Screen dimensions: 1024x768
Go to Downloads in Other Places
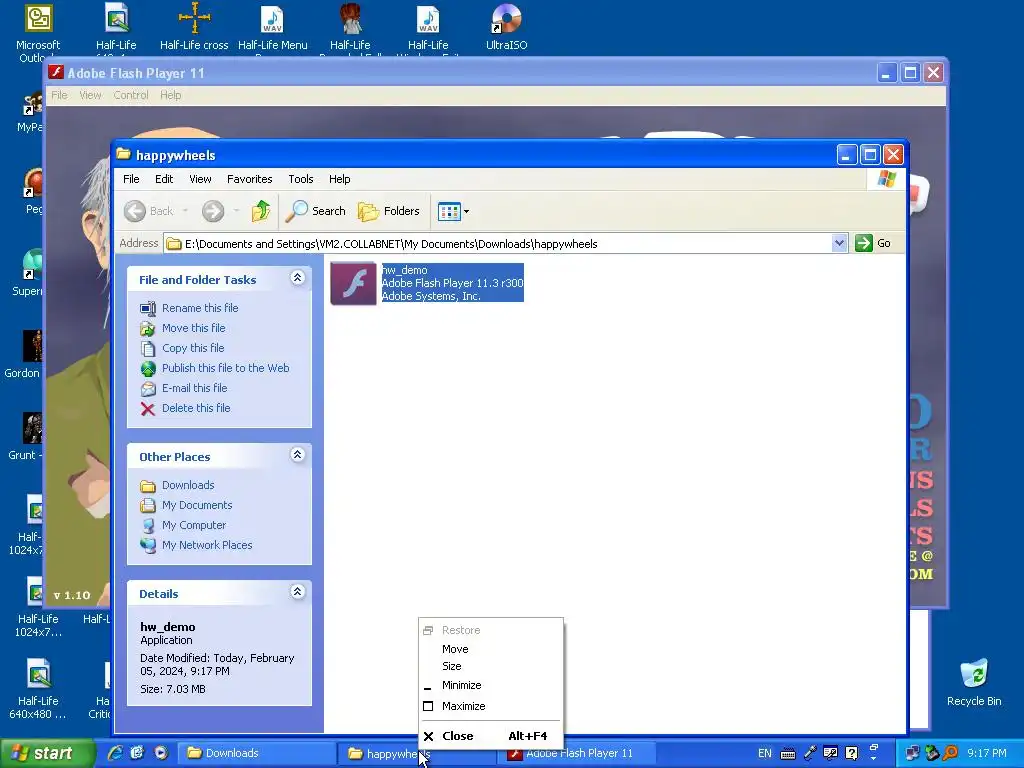(x=188, y=485)
